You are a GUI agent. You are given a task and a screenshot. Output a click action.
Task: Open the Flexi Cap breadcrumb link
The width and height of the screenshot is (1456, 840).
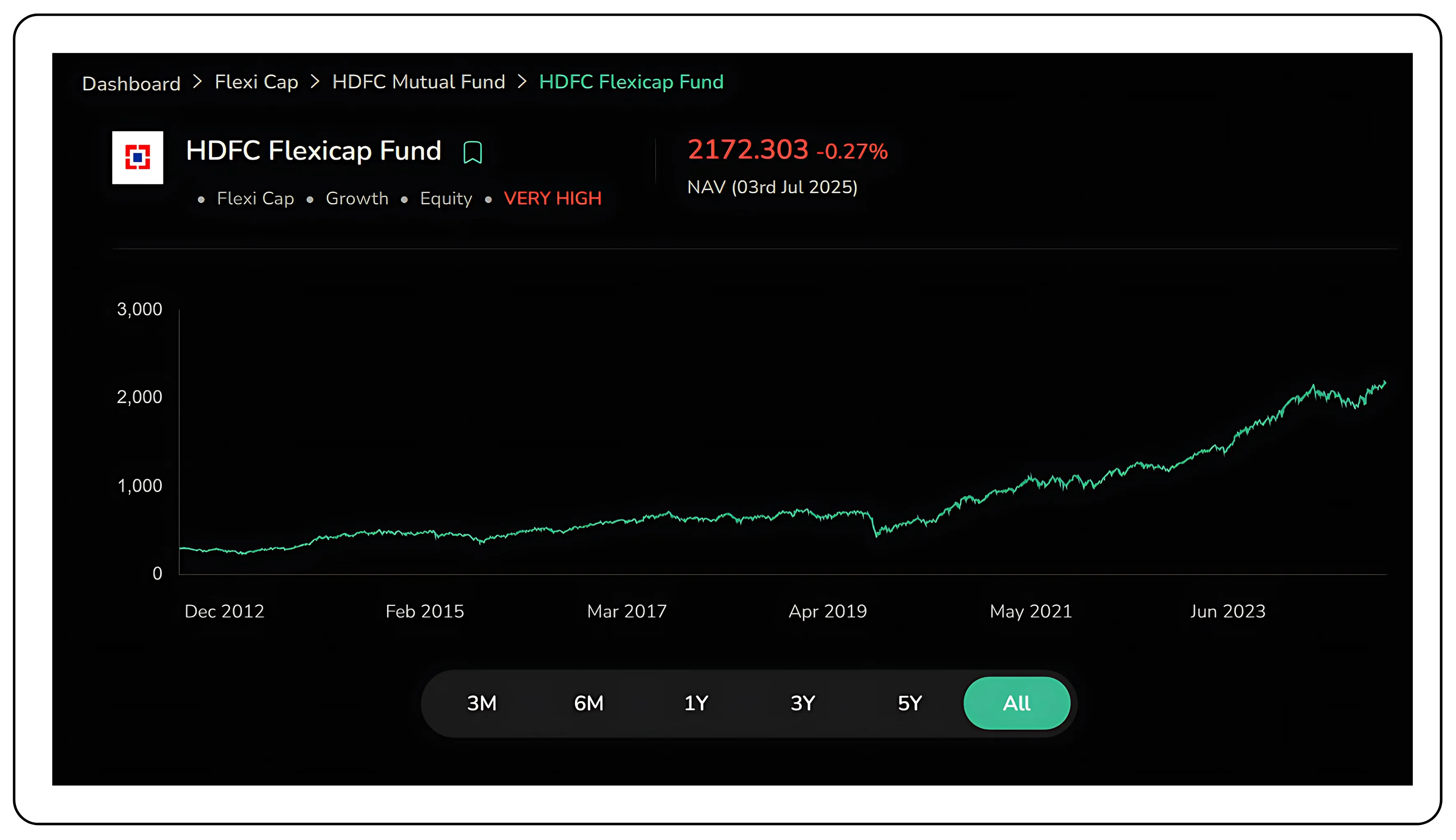pyautogui.click(x=256, y=83)
